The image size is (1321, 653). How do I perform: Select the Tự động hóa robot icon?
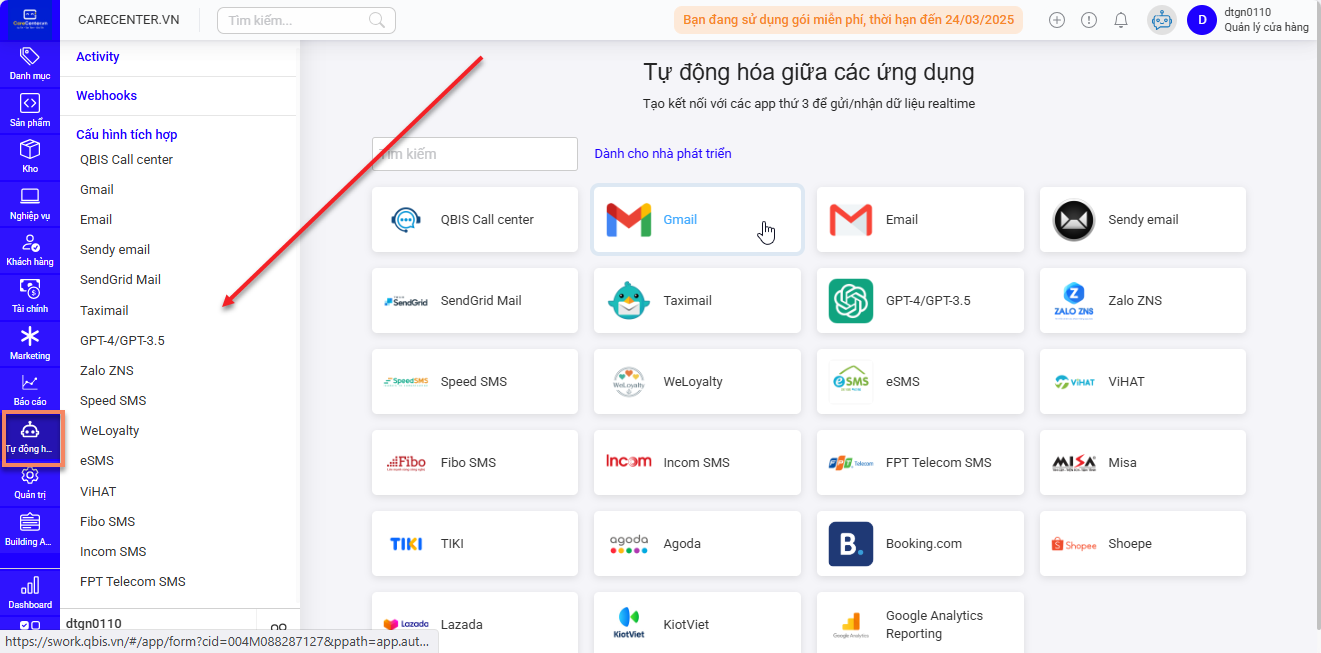[30, 431]
